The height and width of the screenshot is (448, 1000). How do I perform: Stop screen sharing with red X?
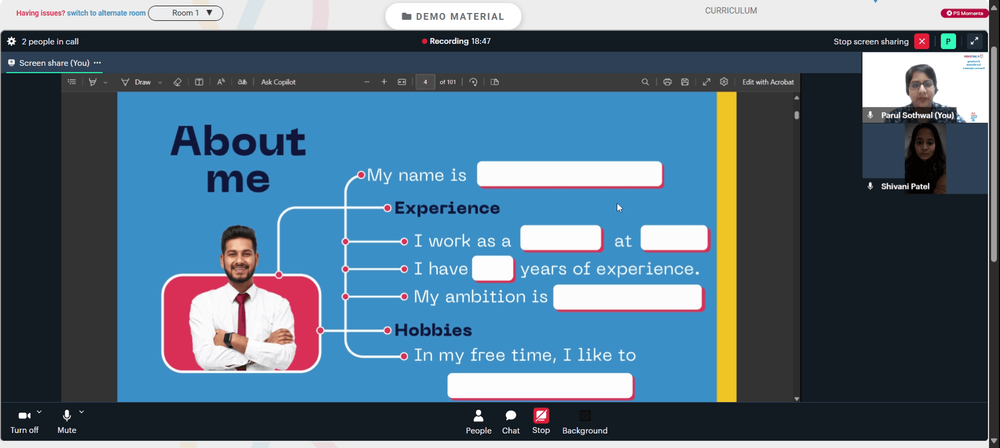[x=922, y=41]
